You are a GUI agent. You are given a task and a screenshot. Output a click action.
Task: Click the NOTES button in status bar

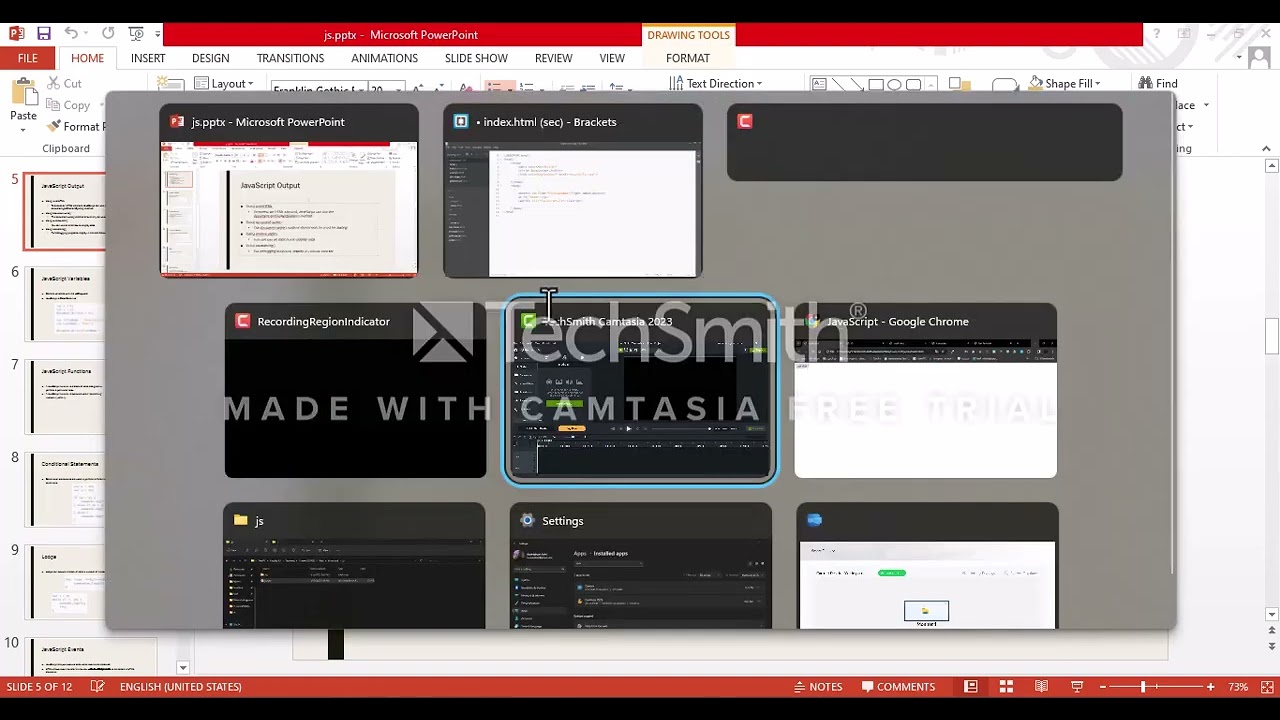point(817,687)
